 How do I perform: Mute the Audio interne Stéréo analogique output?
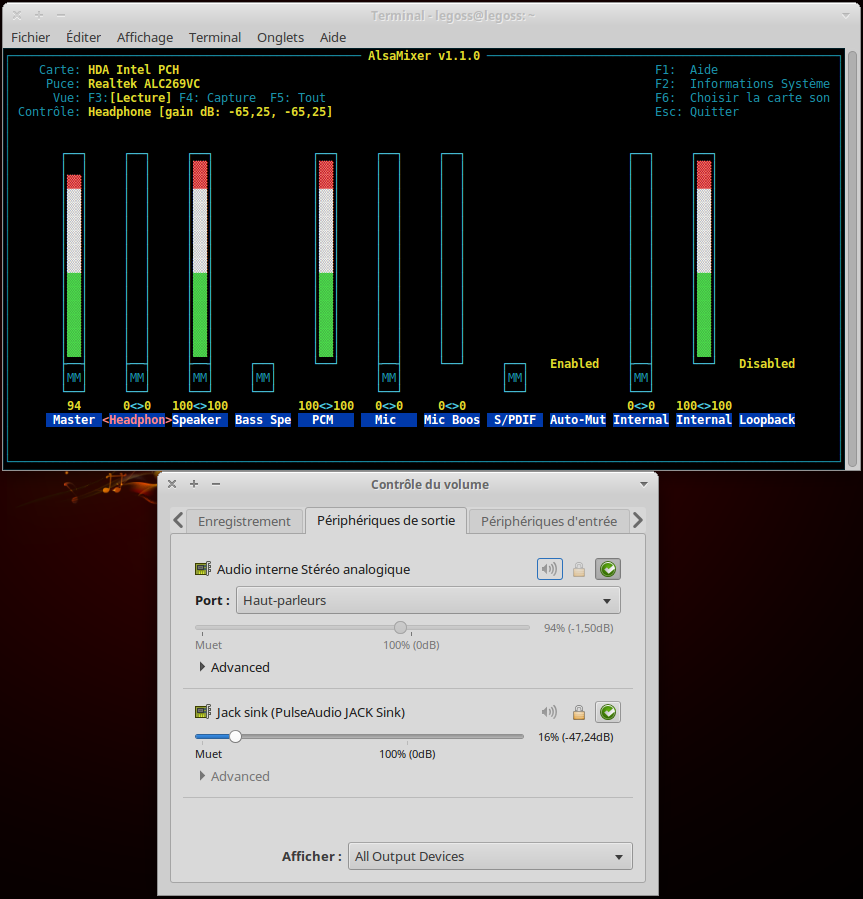pos(549,569)
